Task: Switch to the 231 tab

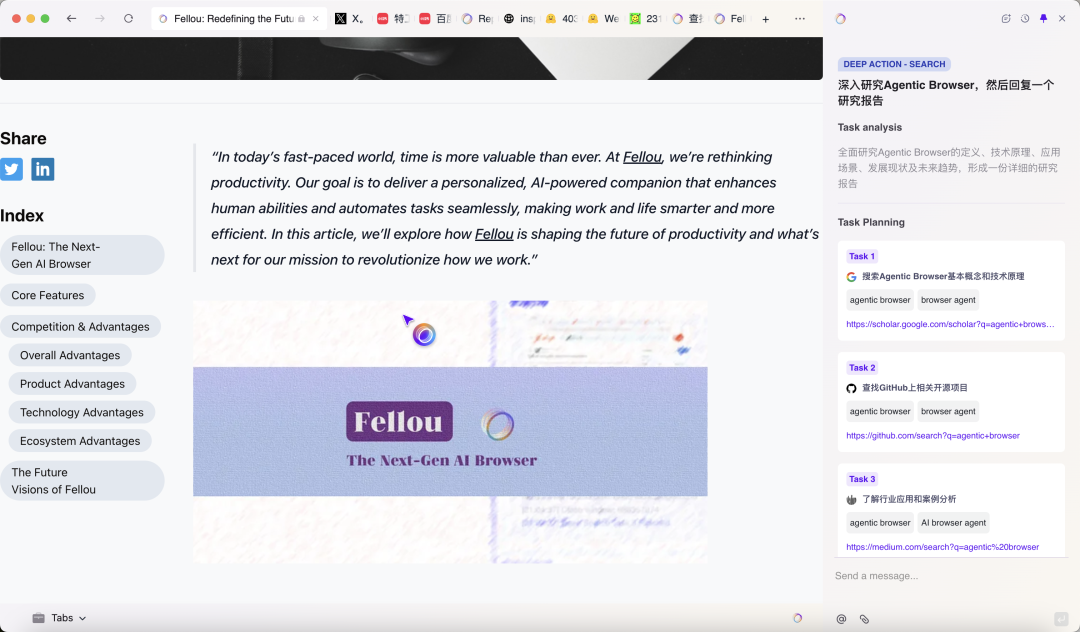Action: (645, 19)
